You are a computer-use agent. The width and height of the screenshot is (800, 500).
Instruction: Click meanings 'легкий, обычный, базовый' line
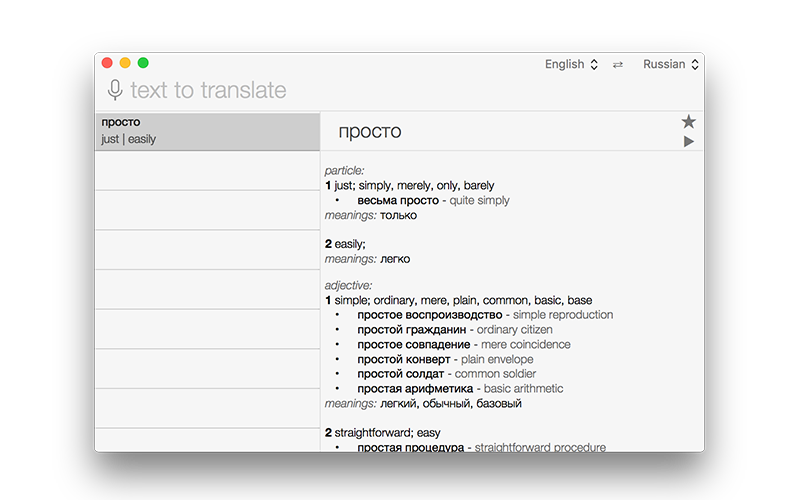pyautogui.click(x=423, y=404)
